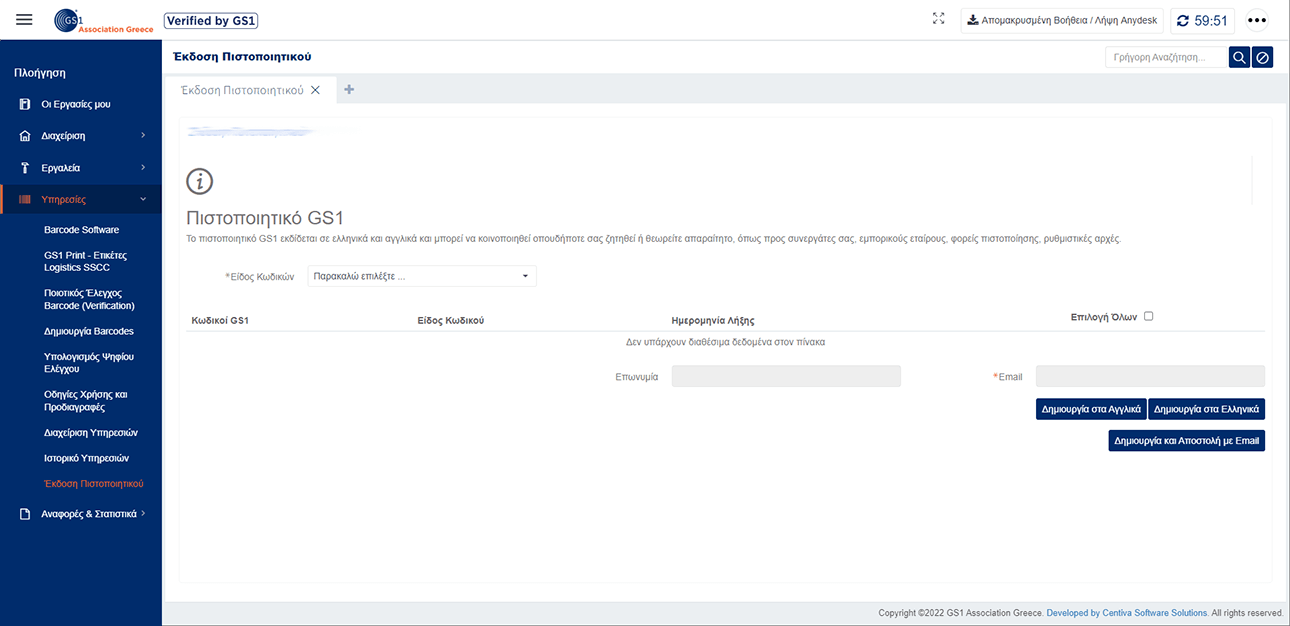Click the Οι Εργασίες μου sidebar icon
The height and width of the screenshot is (626, 1290).
[x=25, y=104]
